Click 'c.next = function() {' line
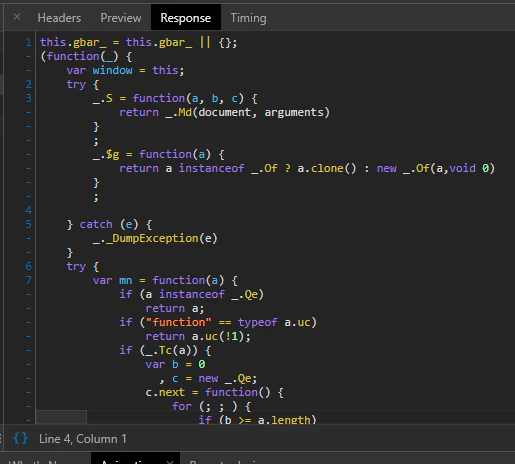 click(x=215, y=392)
